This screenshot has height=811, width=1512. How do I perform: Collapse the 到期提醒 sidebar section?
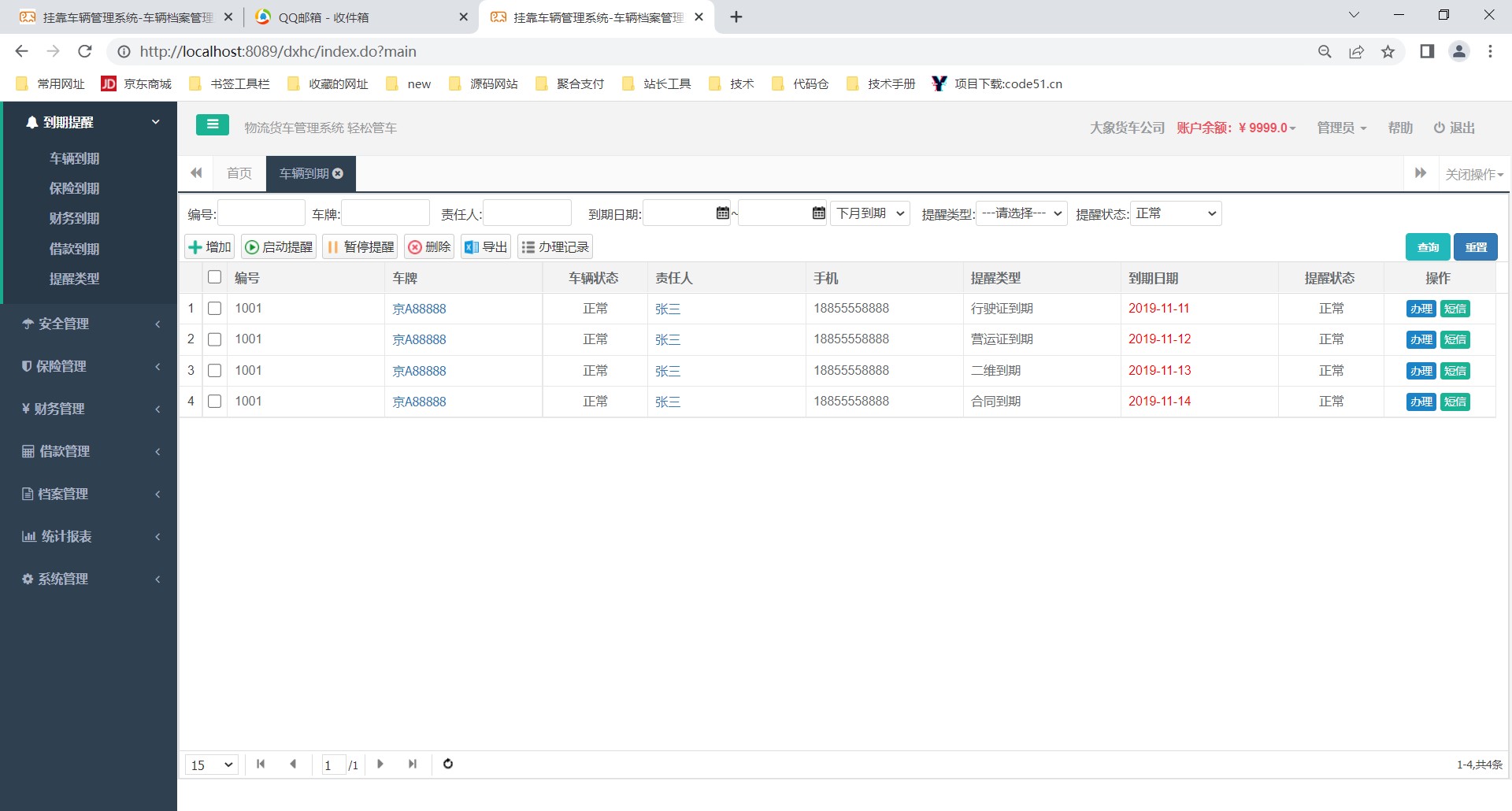[90, 122]
